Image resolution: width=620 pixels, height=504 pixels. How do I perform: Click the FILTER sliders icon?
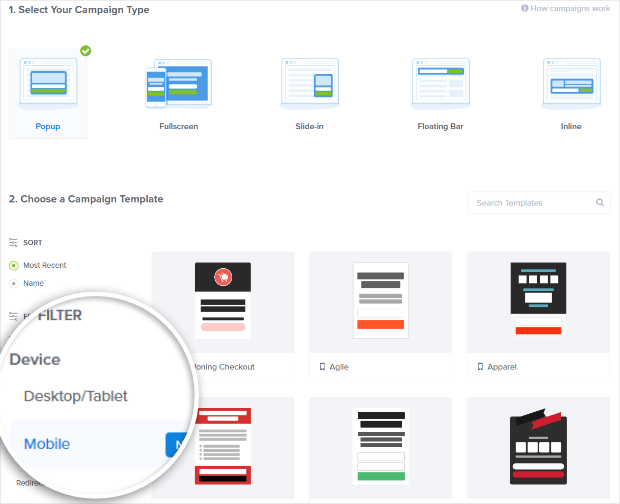13,316
